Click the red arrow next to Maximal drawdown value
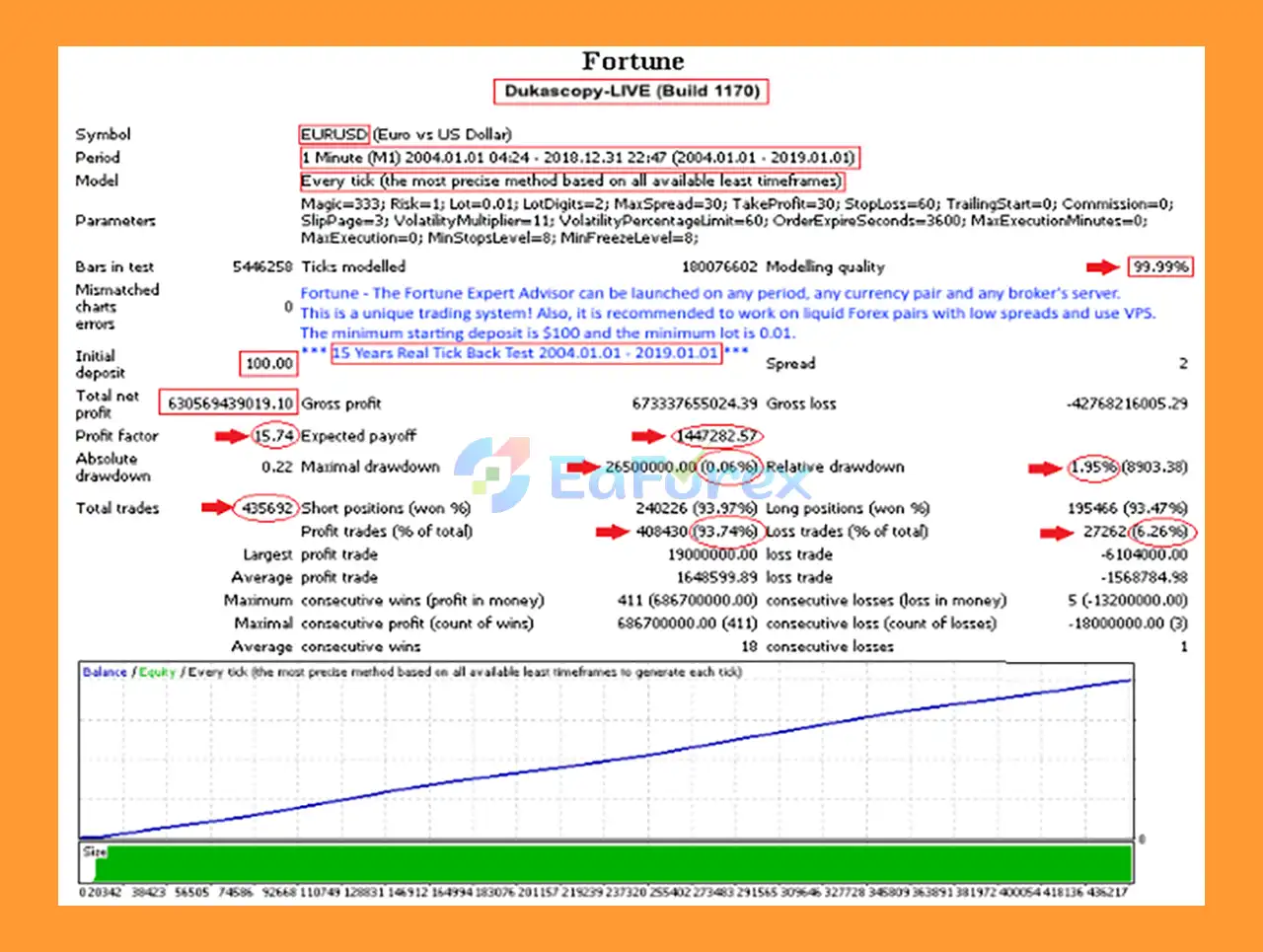Viewport: 1263px width, 952px height. pyautogui.click(x=582, y=467)
